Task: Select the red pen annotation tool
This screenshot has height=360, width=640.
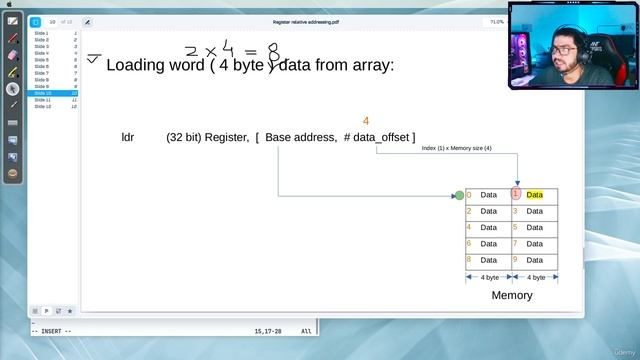Action: (x=13, y=38)
